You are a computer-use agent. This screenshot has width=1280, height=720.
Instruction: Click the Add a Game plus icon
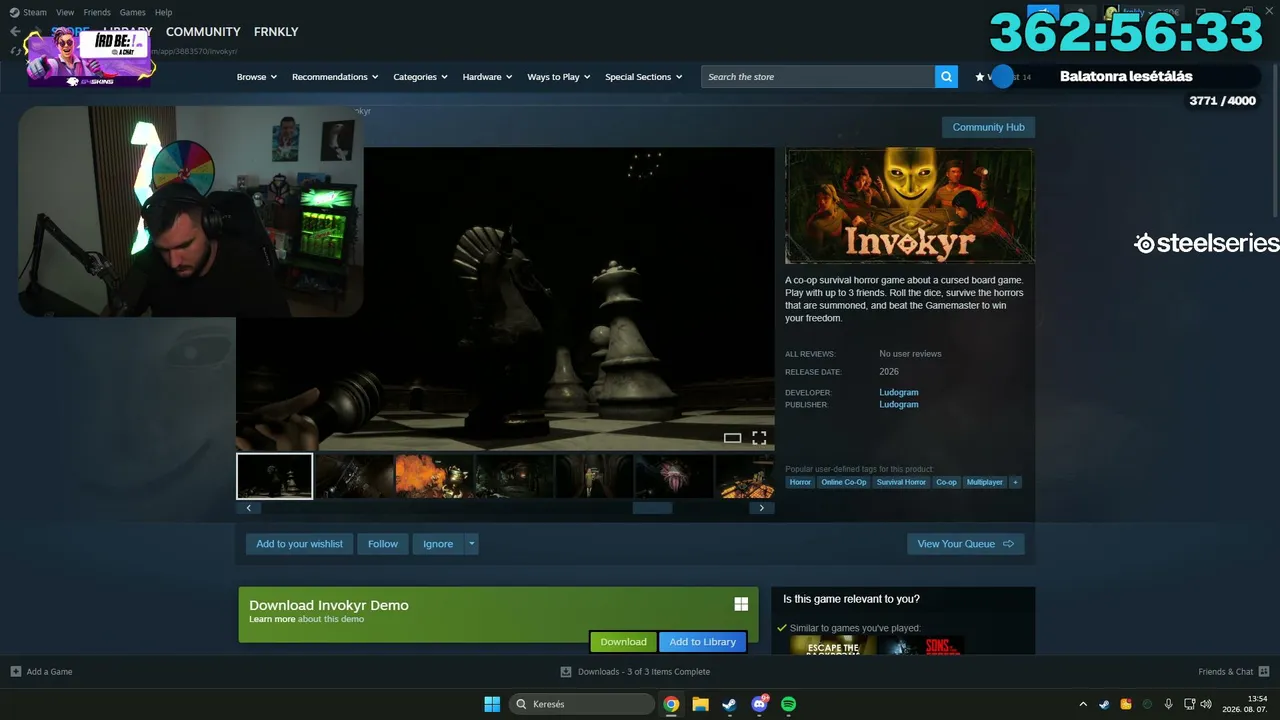tap(15, 671)
